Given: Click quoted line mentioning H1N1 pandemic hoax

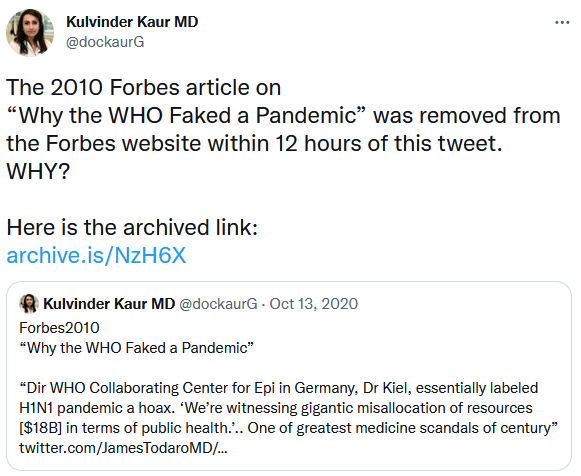Looking at the screenshot, I should [276, 408].
